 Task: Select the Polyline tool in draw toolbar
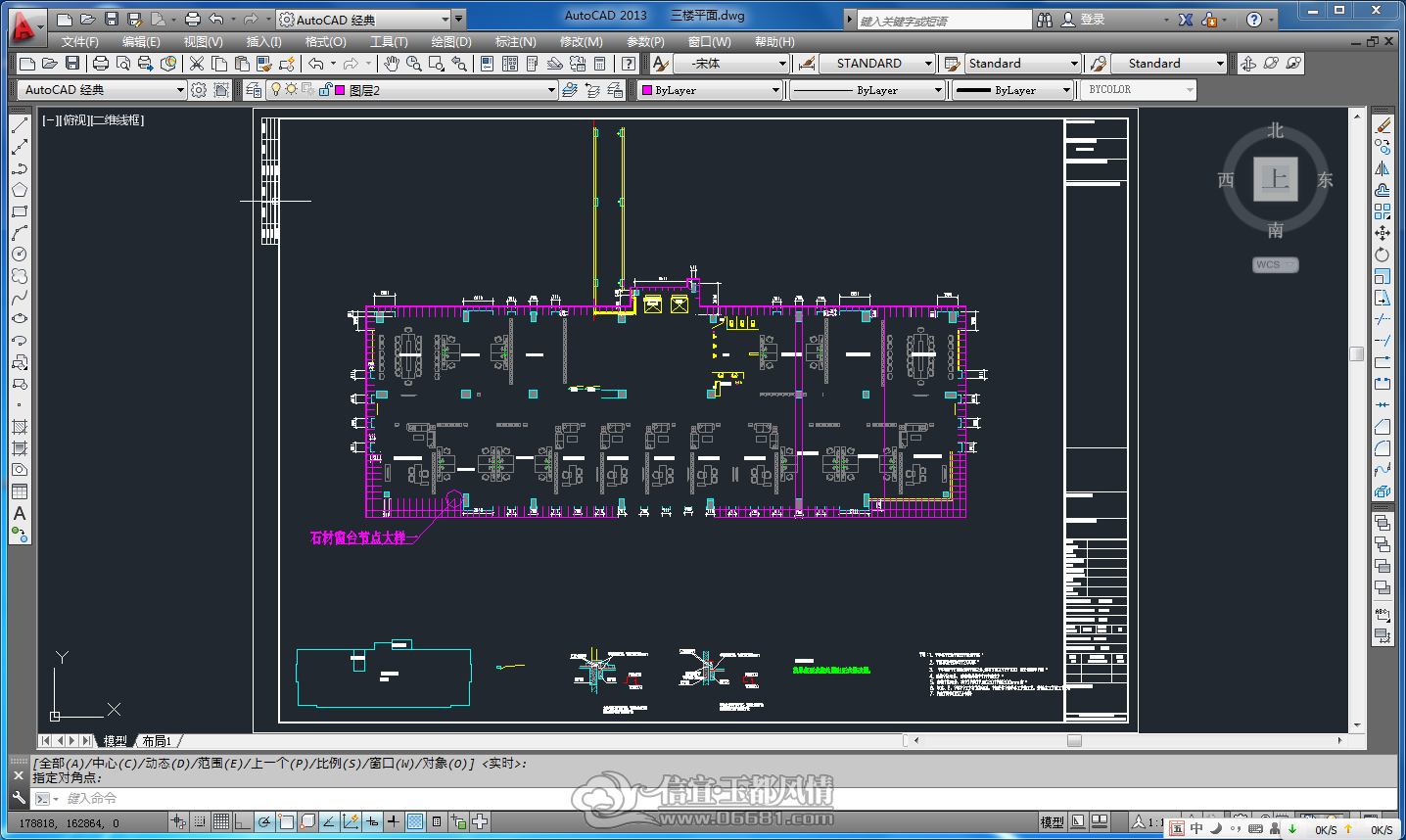[x=20, y=168]
